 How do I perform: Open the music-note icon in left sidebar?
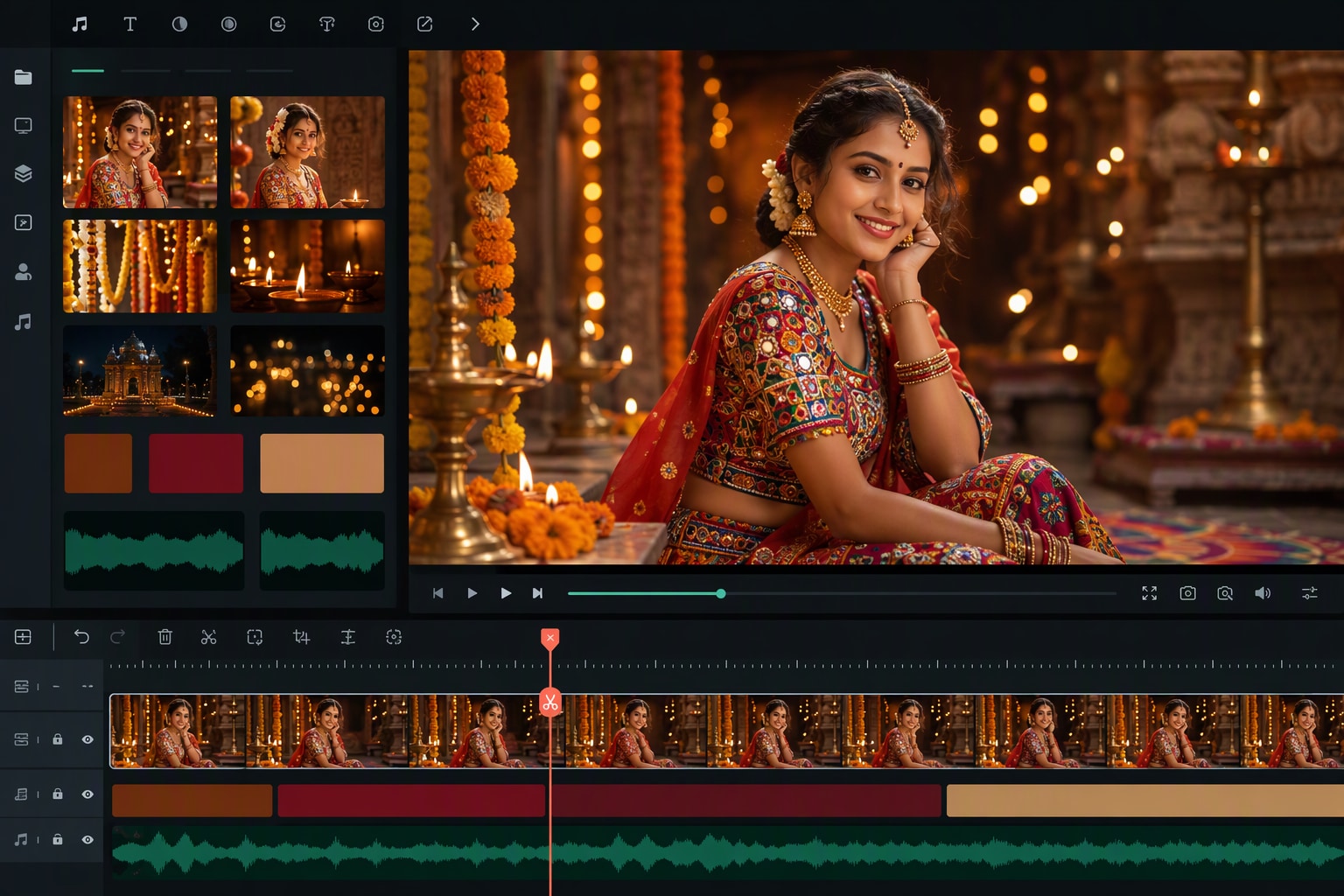pos(24,322)
